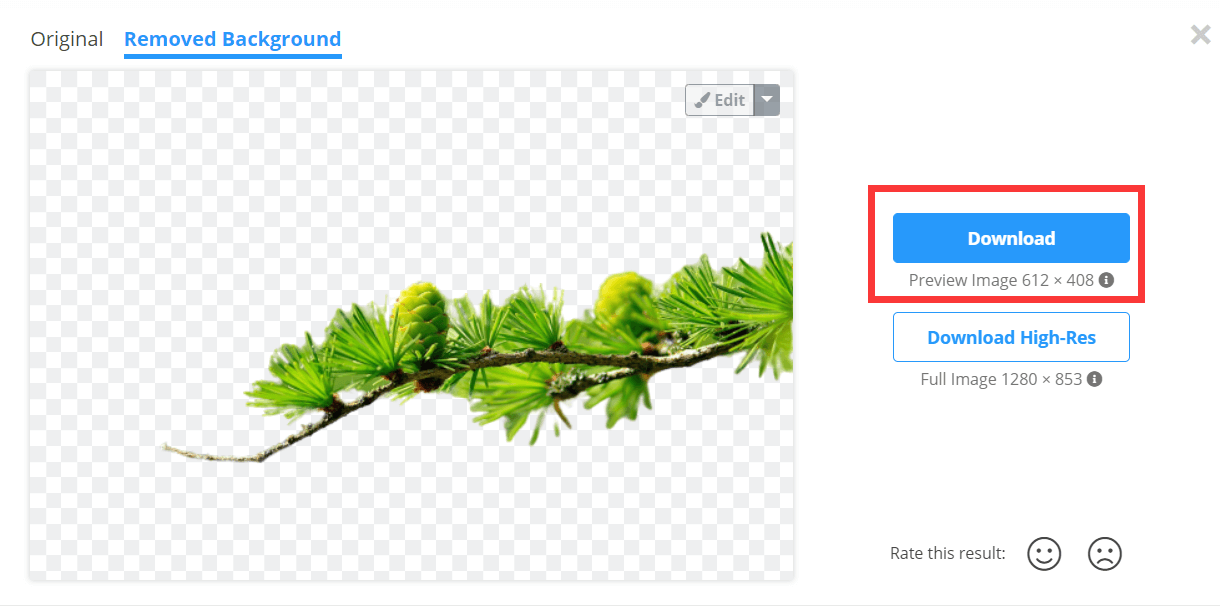This screenshot has width=1220, height=606.
Task: Click the Preview Image 612 × 408 label
Action: [1001, 280]
